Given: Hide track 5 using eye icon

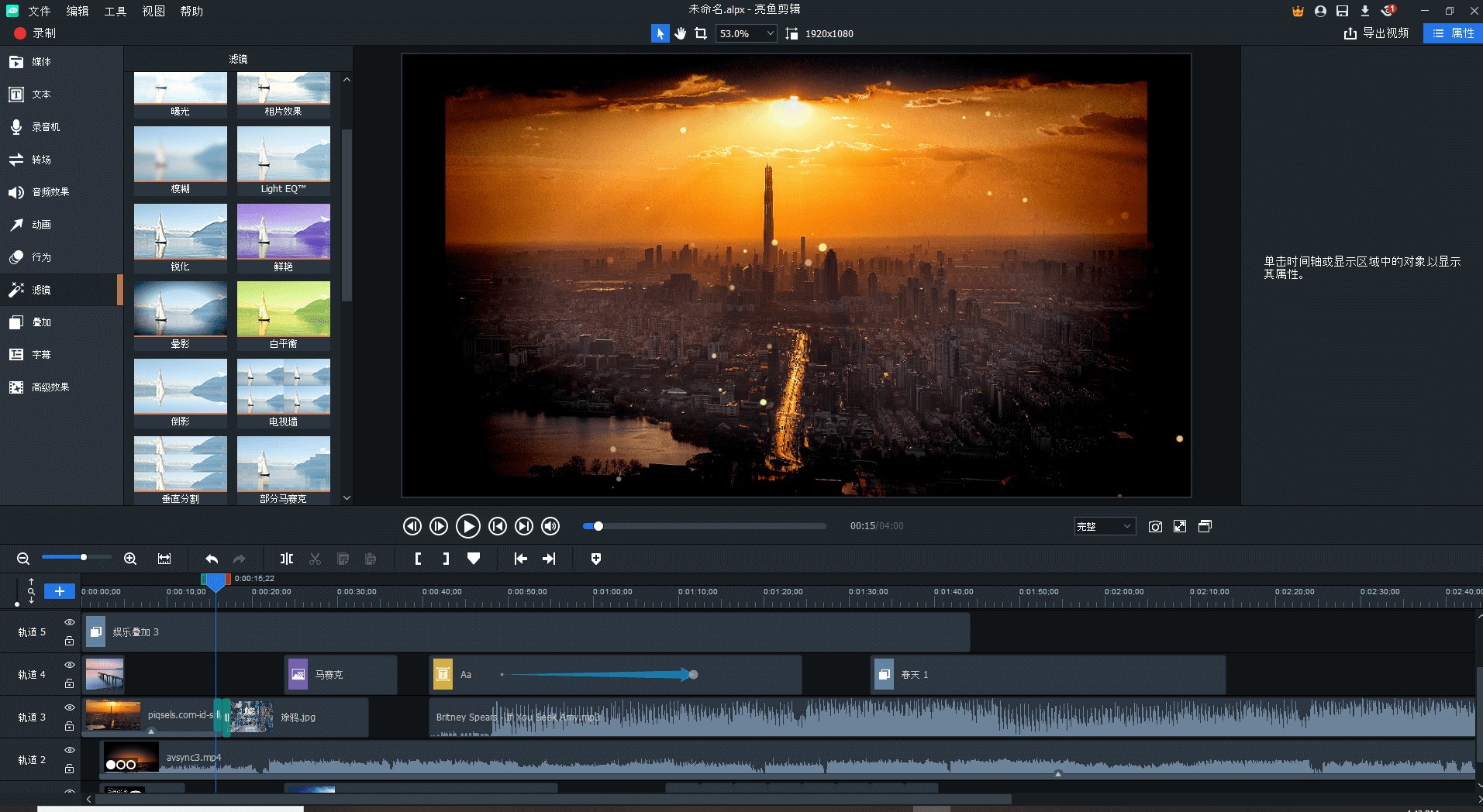Looking at the screenshot, I should coord(70,622).
